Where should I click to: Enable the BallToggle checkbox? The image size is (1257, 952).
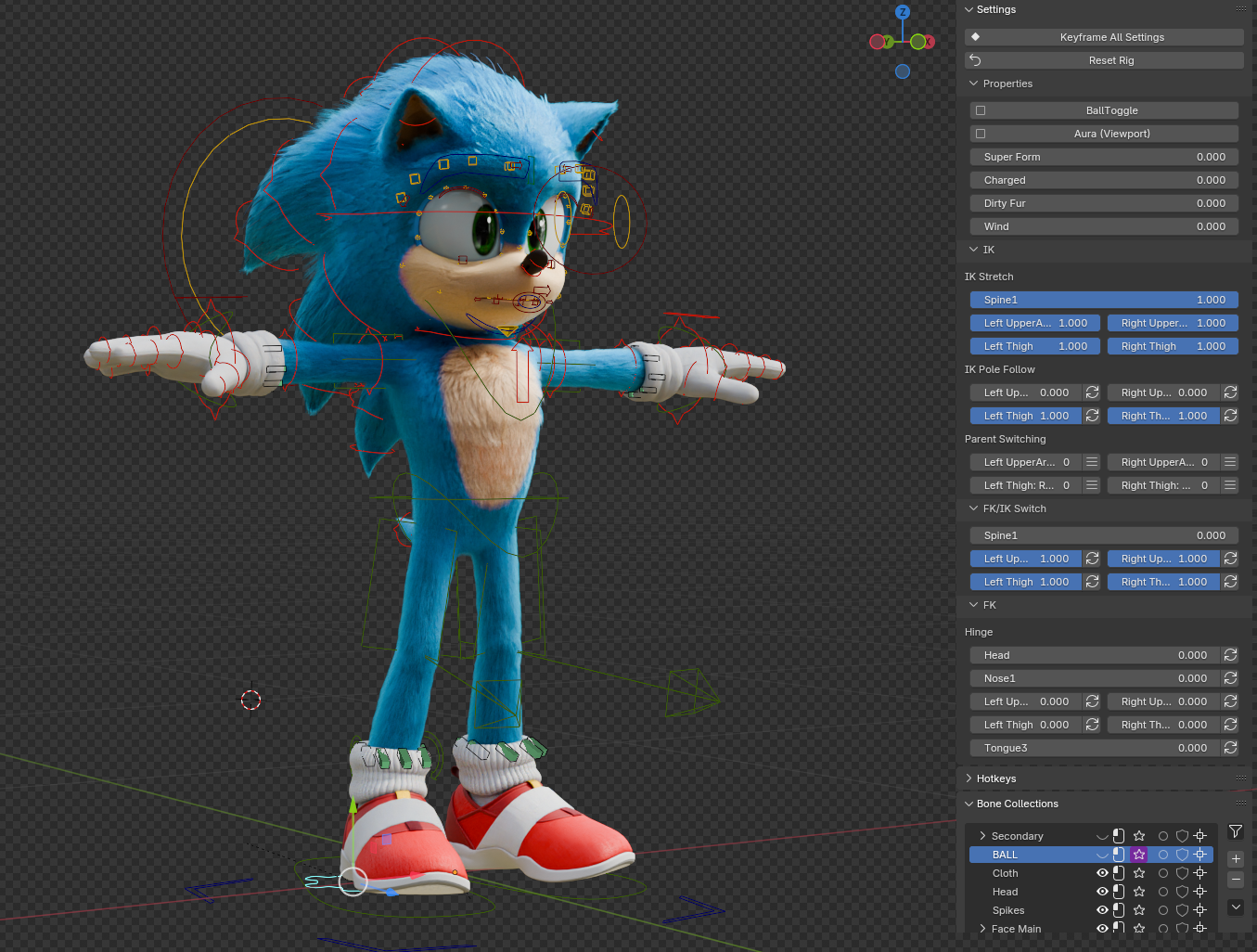pos(981,109)
